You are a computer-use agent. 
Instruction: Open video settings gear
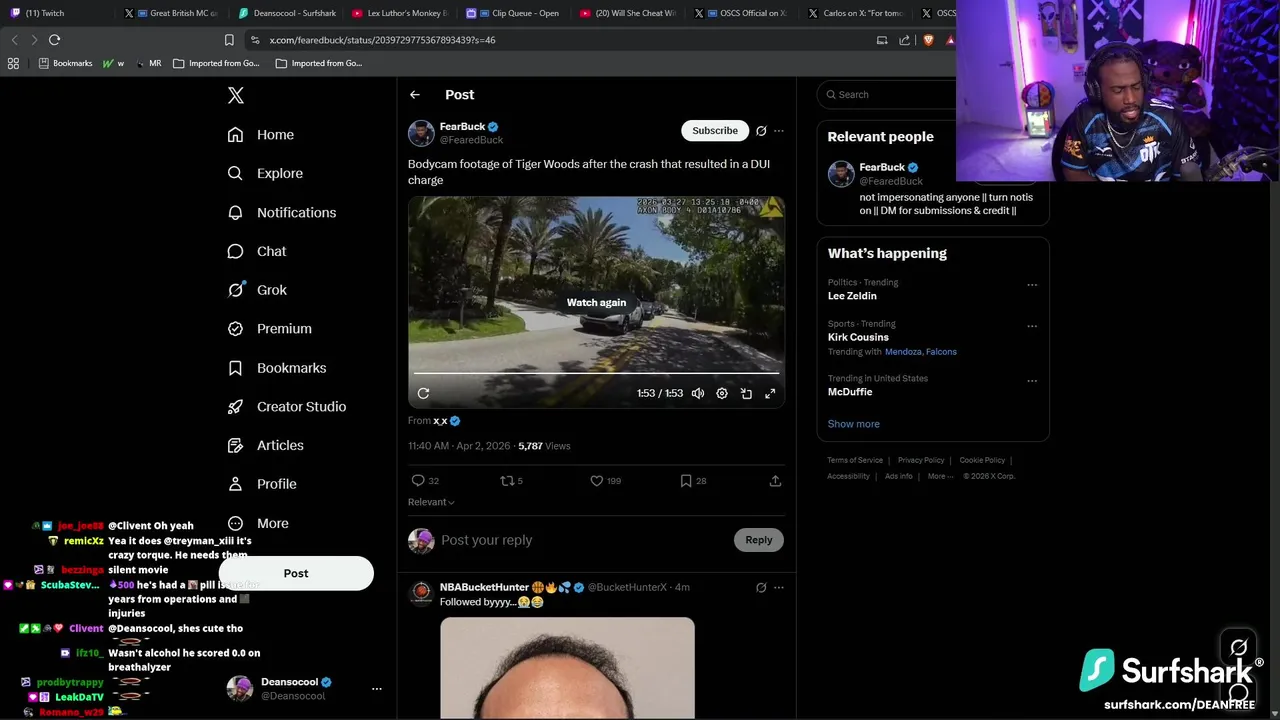pyautogui.click(x=722, y=394)
